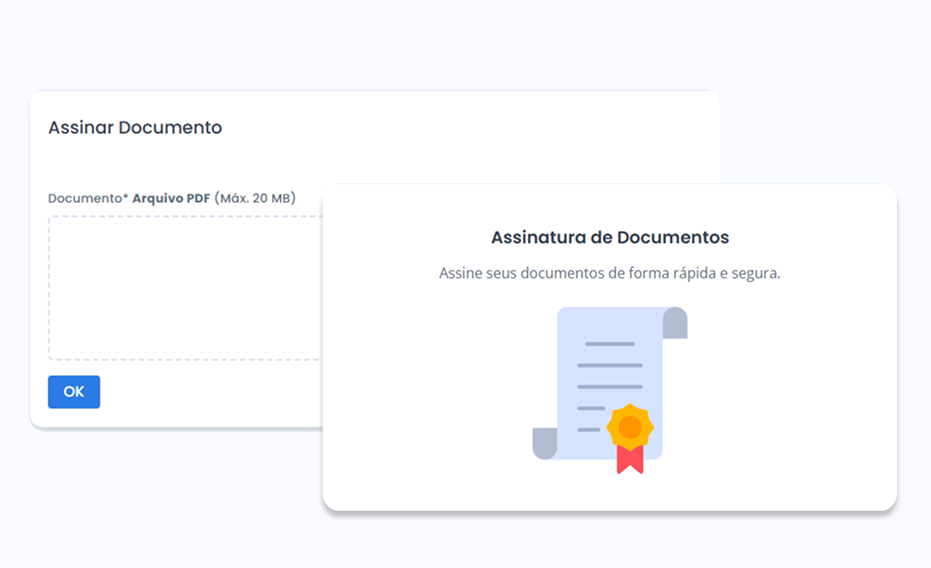Click the bold "Arquivo PDF" text
931x568 pixels.
click(171, 198)
